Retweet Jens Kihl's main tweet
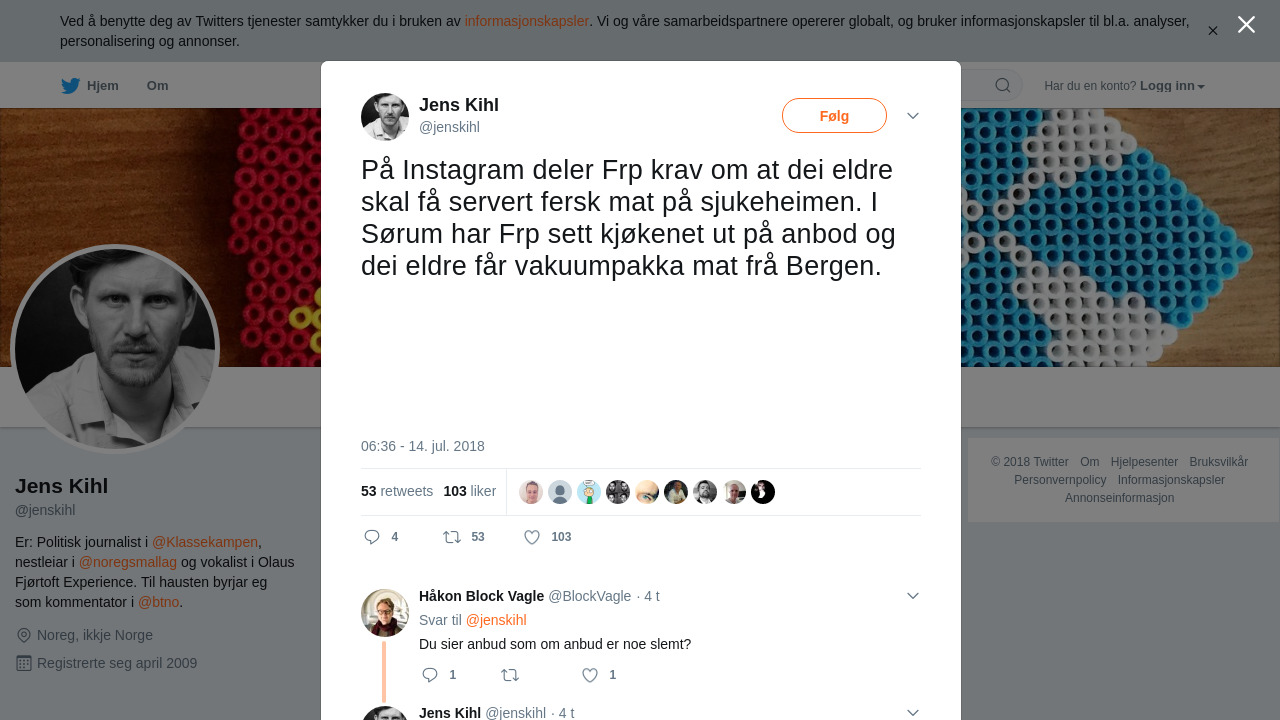The height and width of the screenshot is (720, 1280). coord(452,537)
